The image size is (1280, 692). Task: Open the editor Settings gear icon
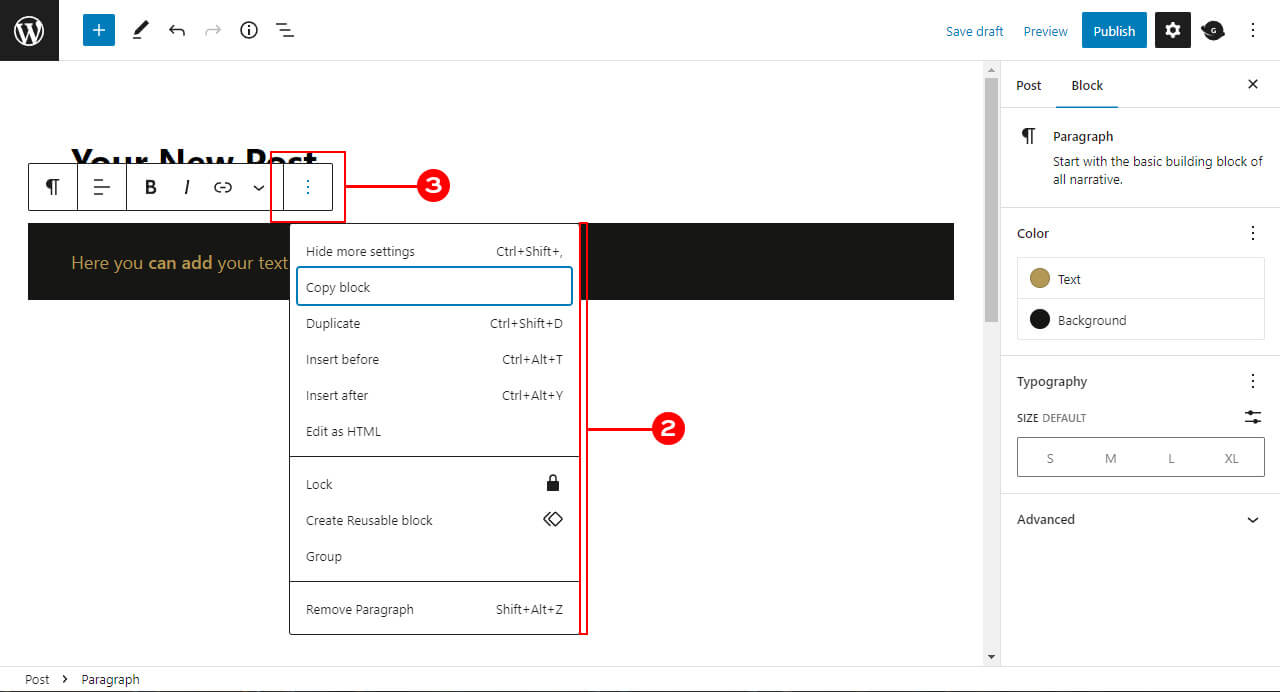[1172, 30]
